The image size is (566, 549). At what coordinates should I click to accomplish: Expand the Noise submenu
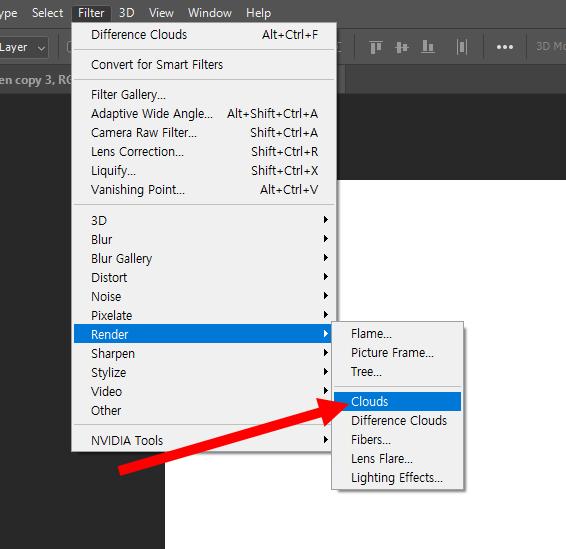[x=204, y=296]
